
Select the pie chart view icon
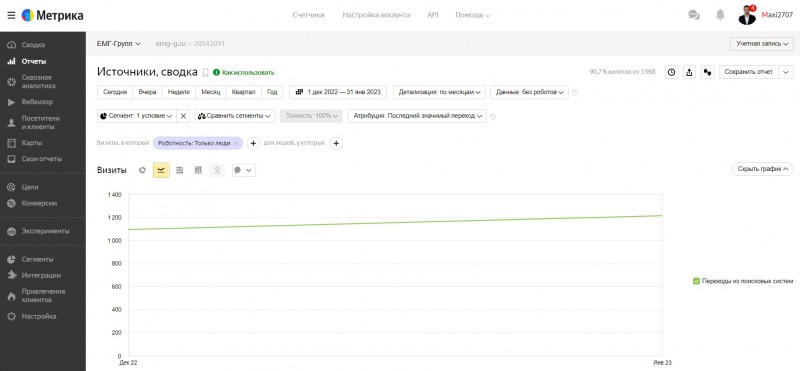pos(142,170)
